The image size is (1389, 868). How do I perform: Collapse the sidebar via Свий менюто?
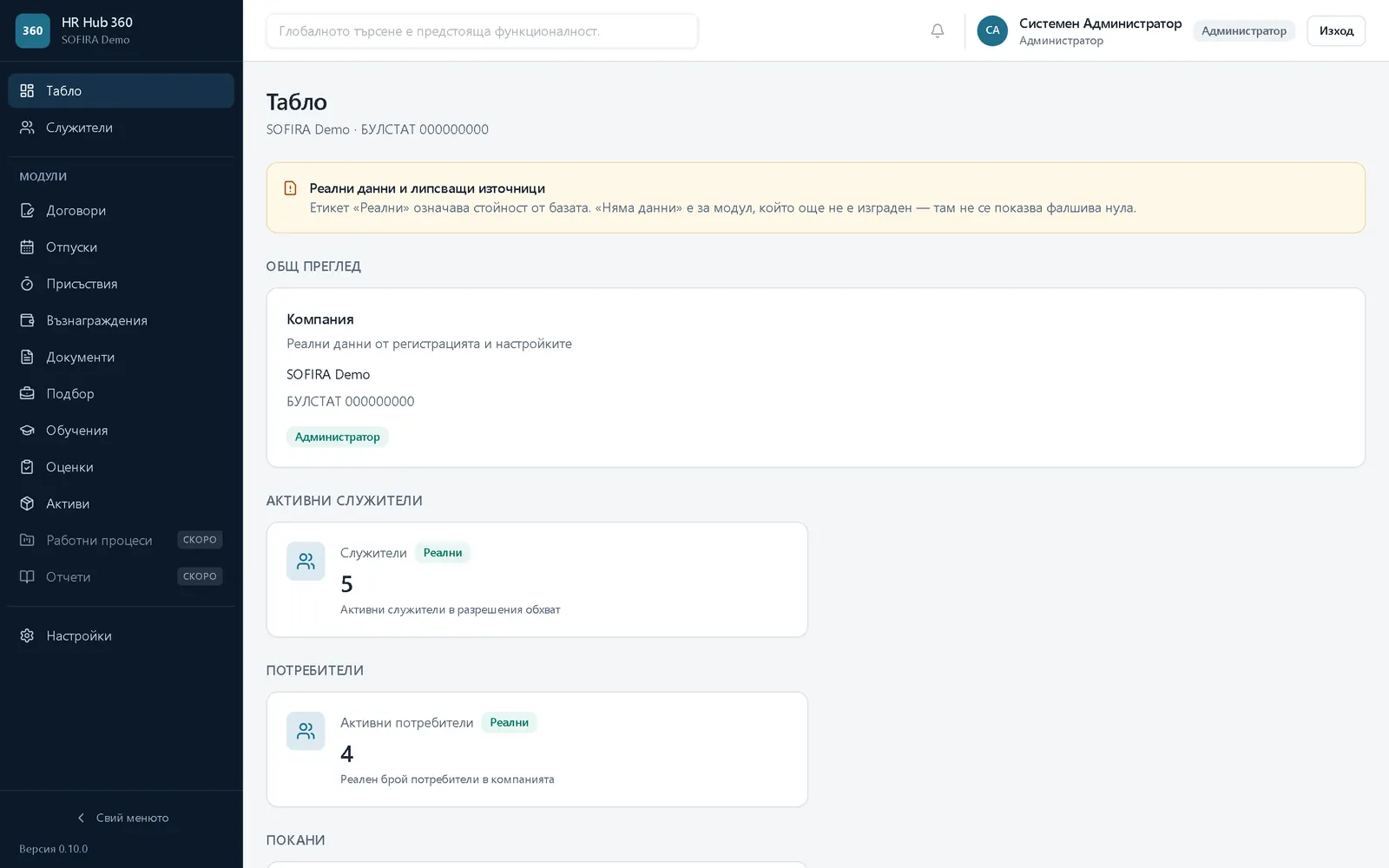[122, 818]
